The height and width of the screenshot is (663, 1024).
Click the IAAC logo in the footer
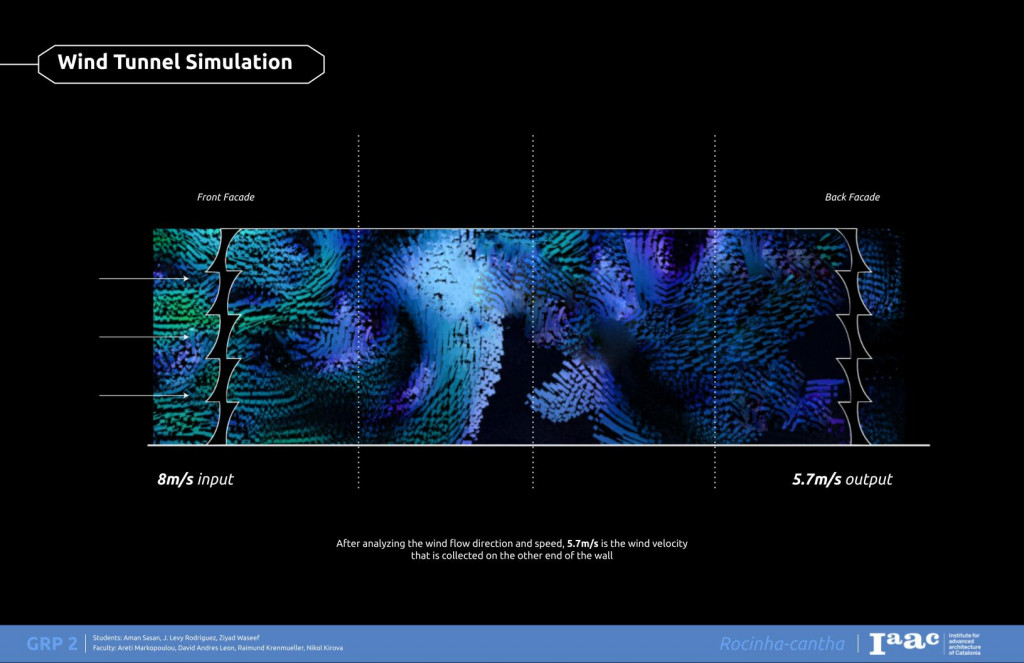pyautogui.click(x=905, y=643)
